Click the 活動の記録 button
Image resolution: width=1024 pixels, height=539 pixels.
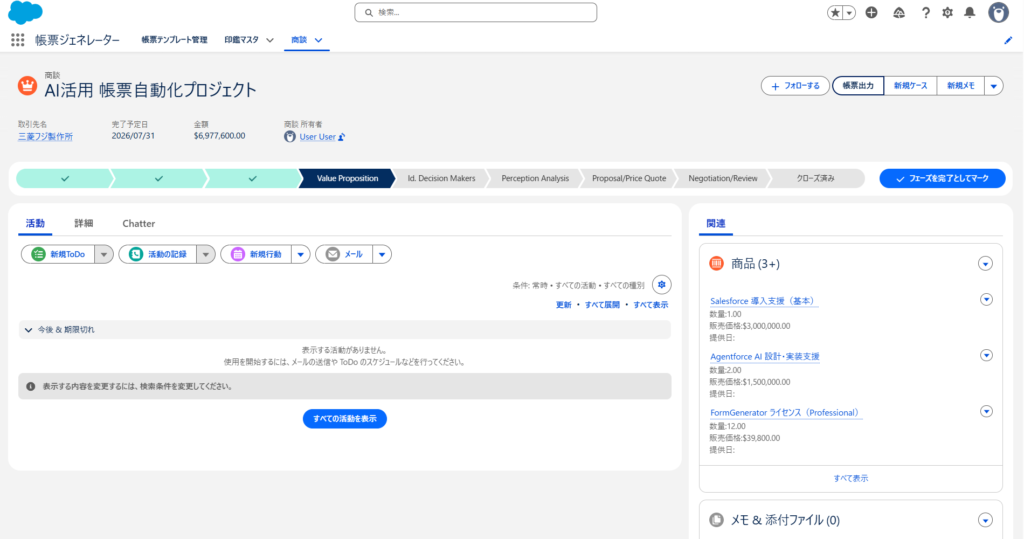(x=157, y=254)
